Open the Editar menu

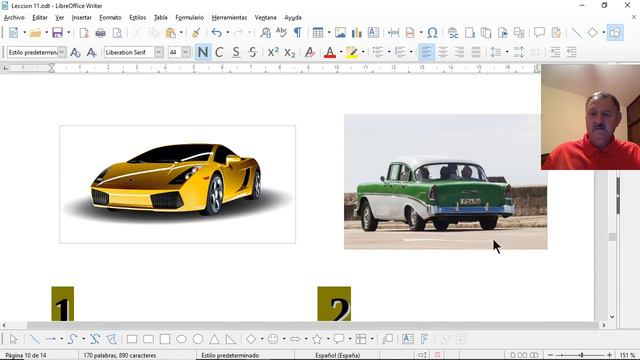click(x=40, y=18)
